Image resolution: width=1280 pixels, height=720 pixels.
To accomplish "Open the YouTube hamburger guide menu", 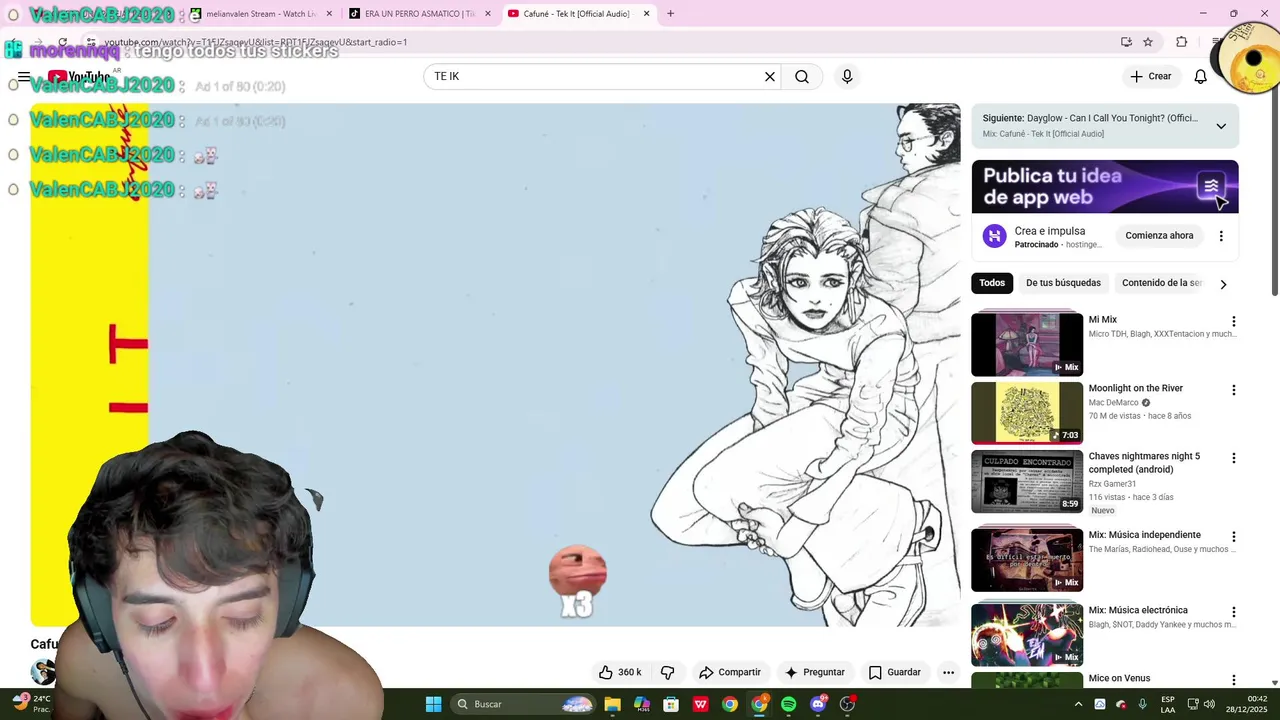I will [x=23, y=77].
